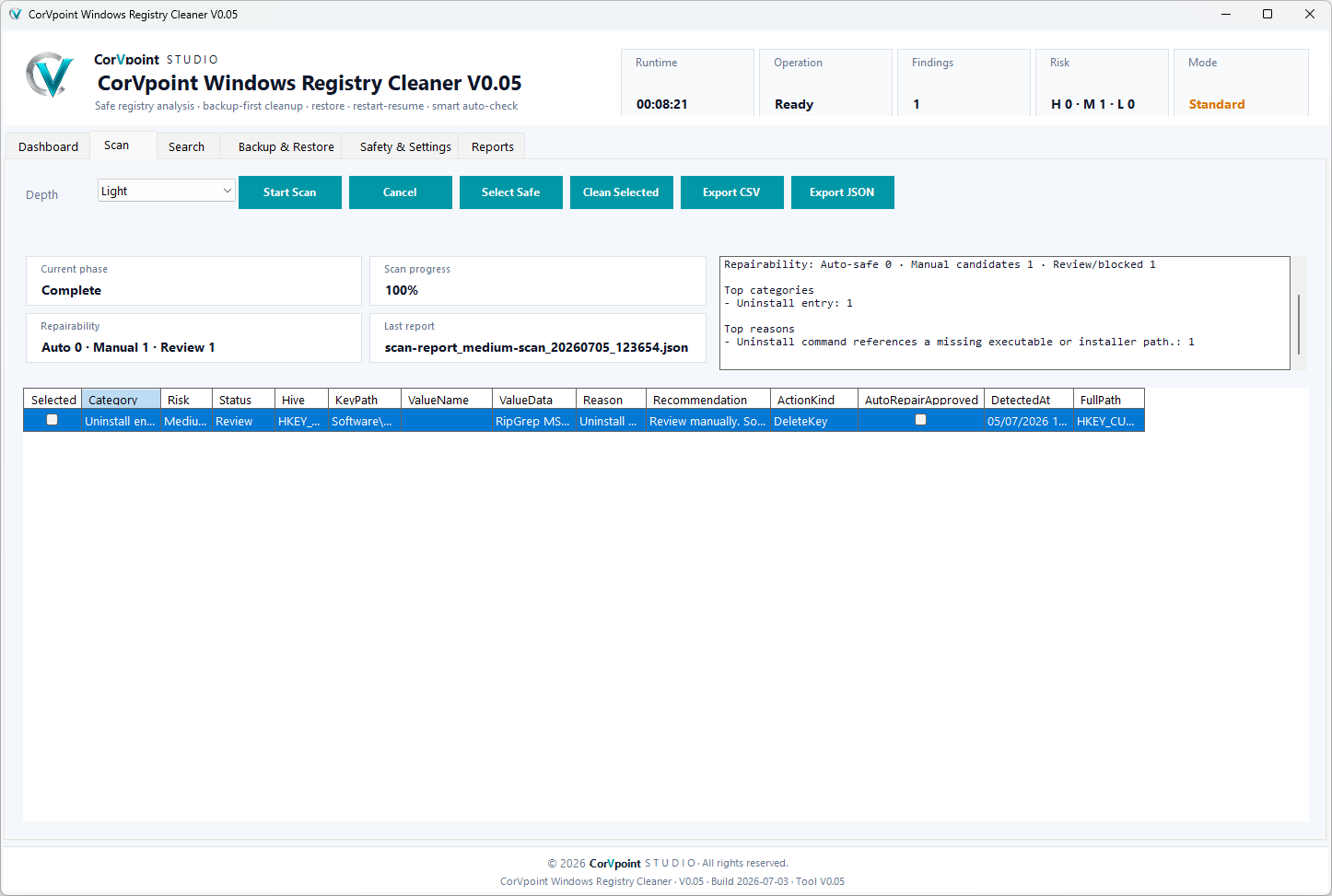This screenshot has width=1332, height=896.
Task: Click the 'Review manually. So...' recommendation cell
Action: point(708,421)
